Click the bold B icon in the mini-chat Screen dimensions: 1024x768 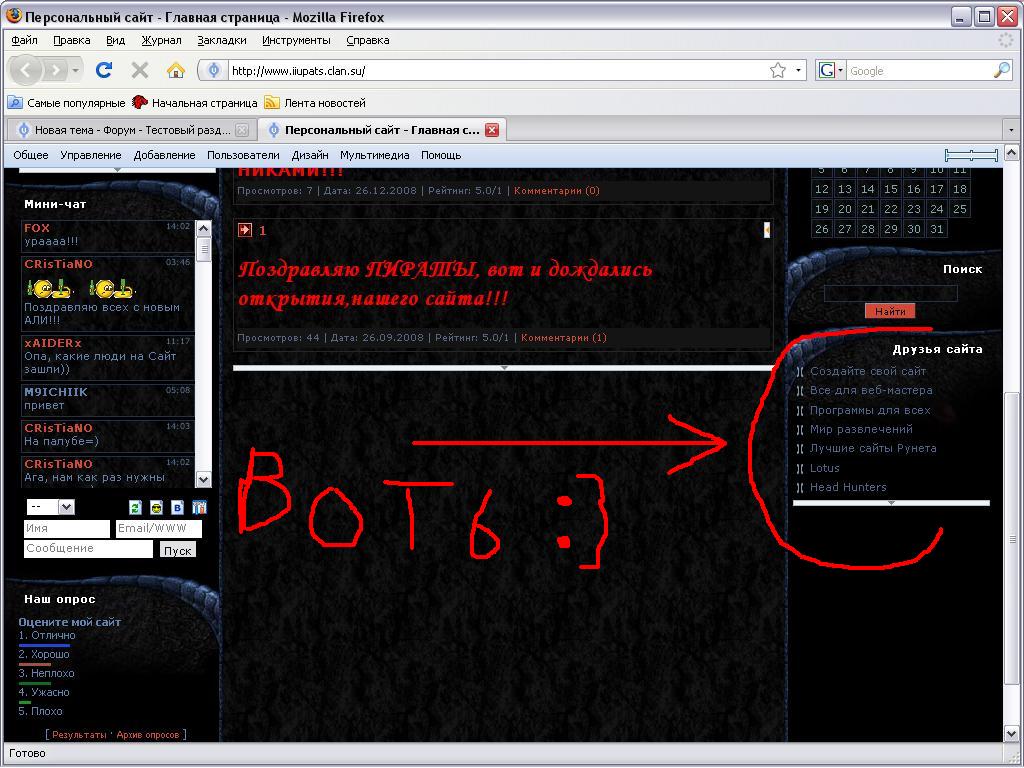(x=178, y=507)
